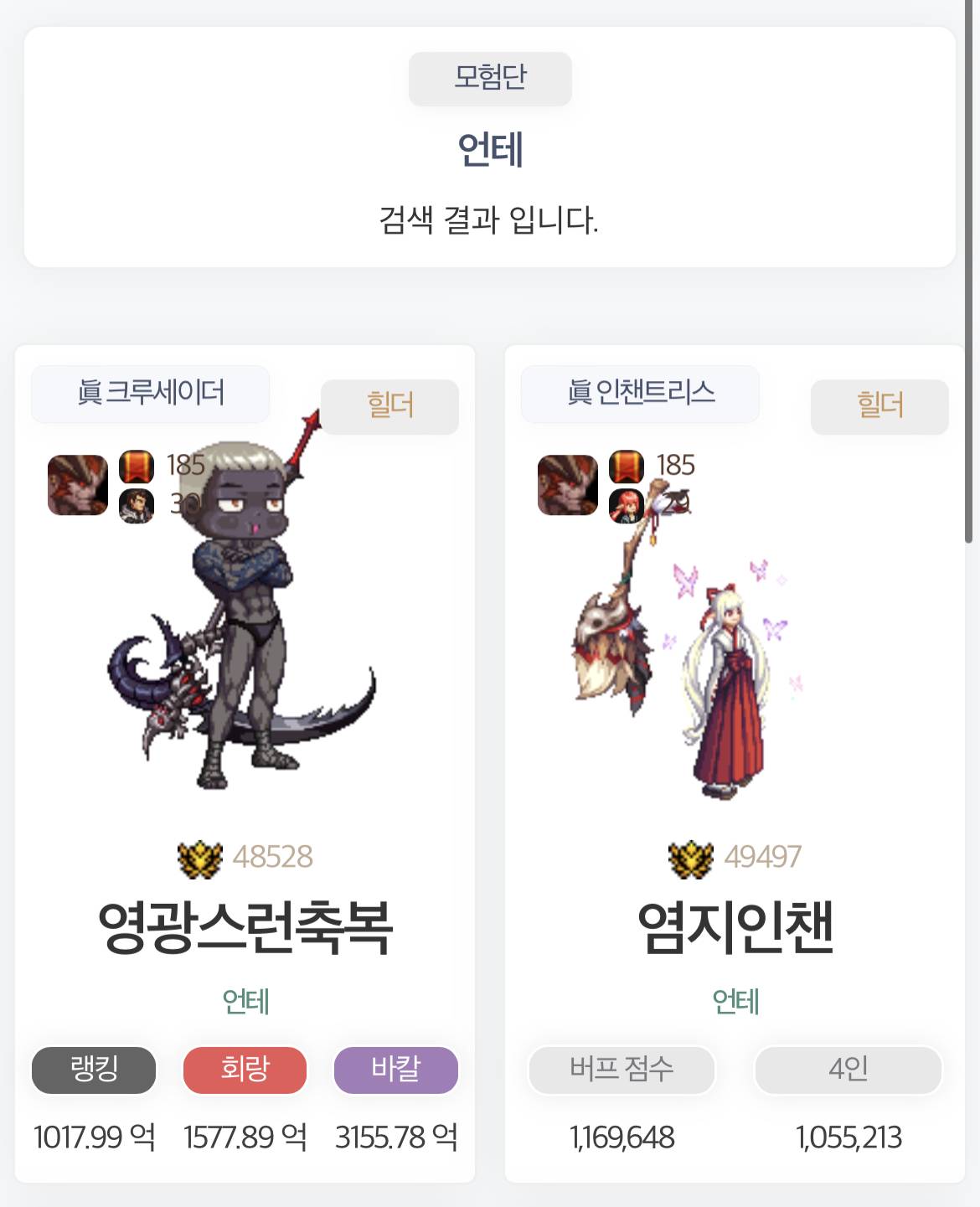Click the gold fame emblem beside 48528

click(200, 859)
